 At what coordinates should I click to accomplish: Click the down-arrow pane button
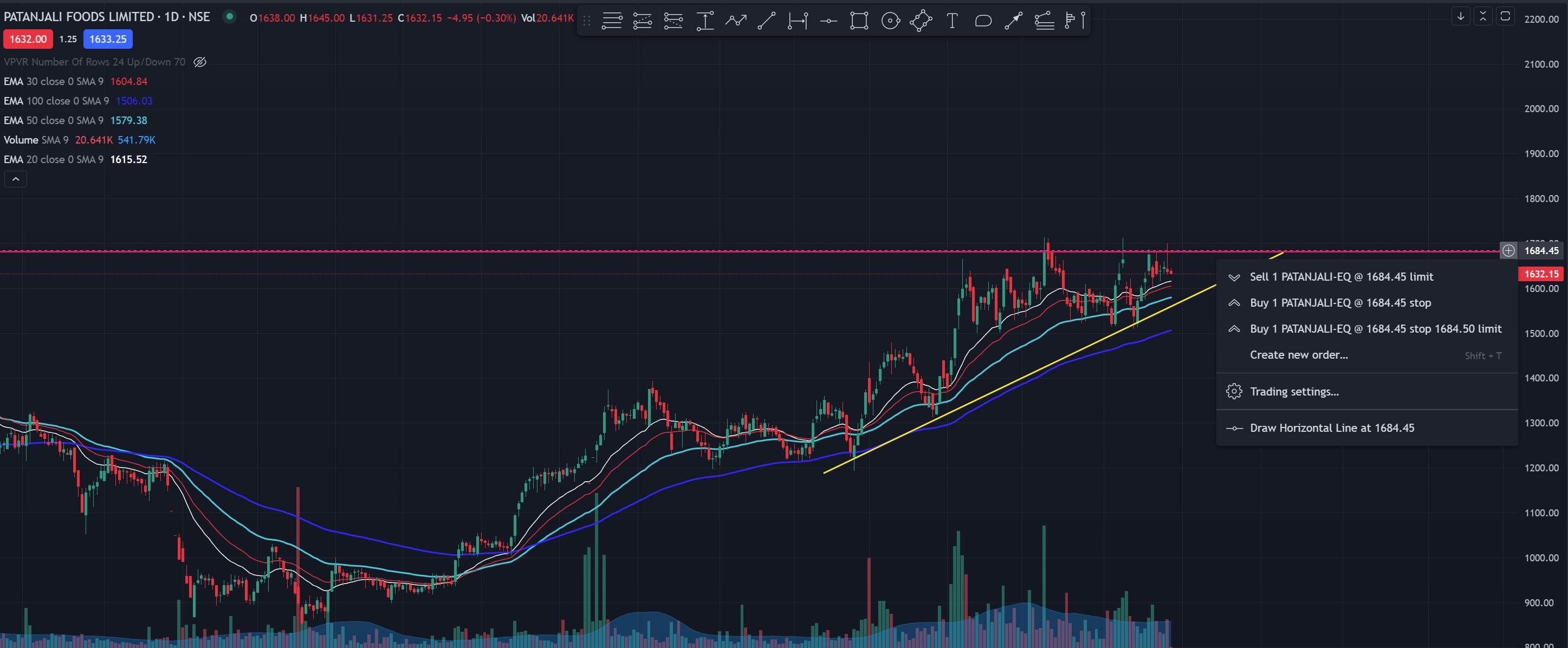pos(1460,16)
